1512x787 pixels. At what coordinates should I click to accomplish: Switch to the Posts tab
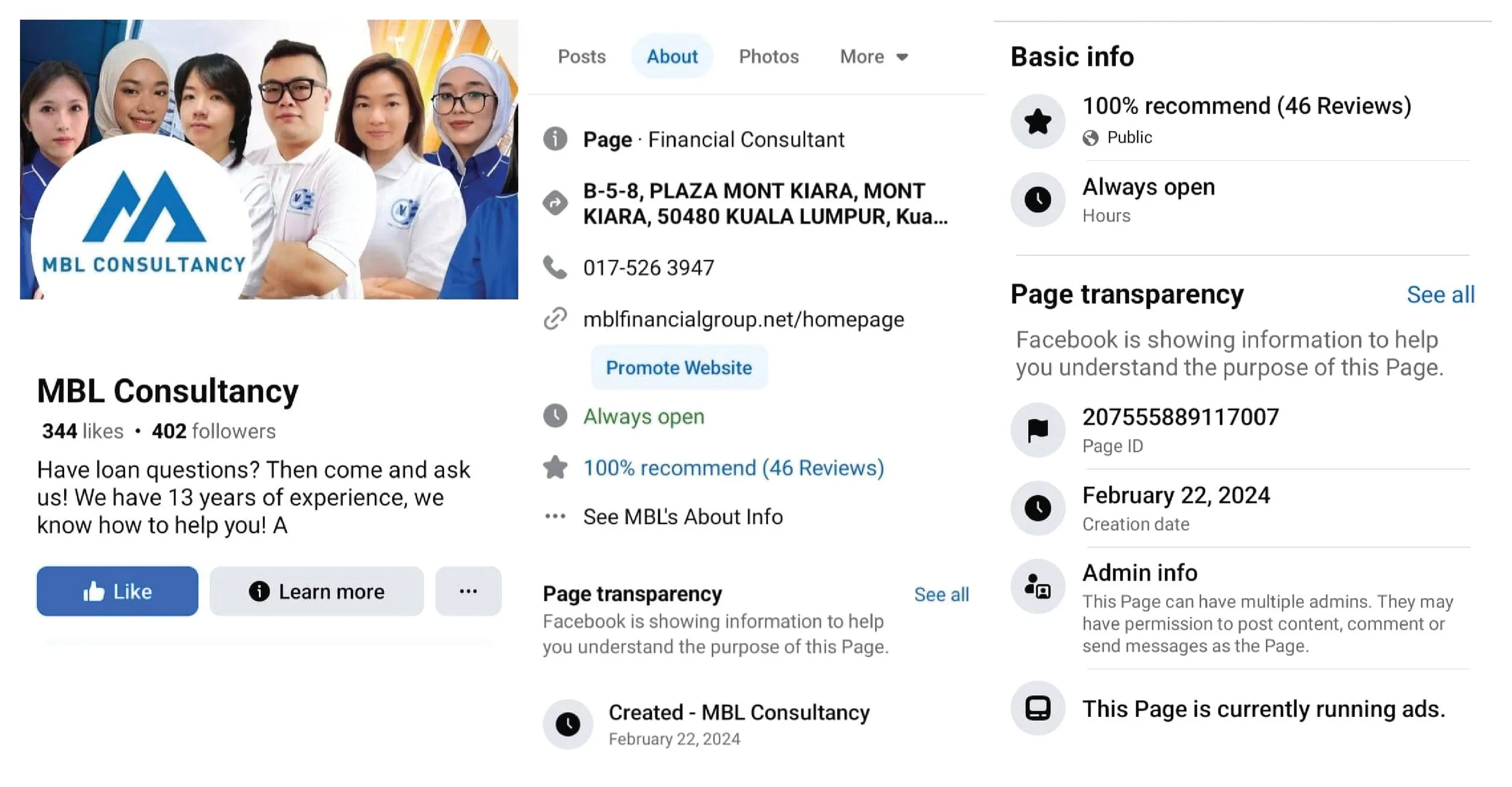(581, 57)
